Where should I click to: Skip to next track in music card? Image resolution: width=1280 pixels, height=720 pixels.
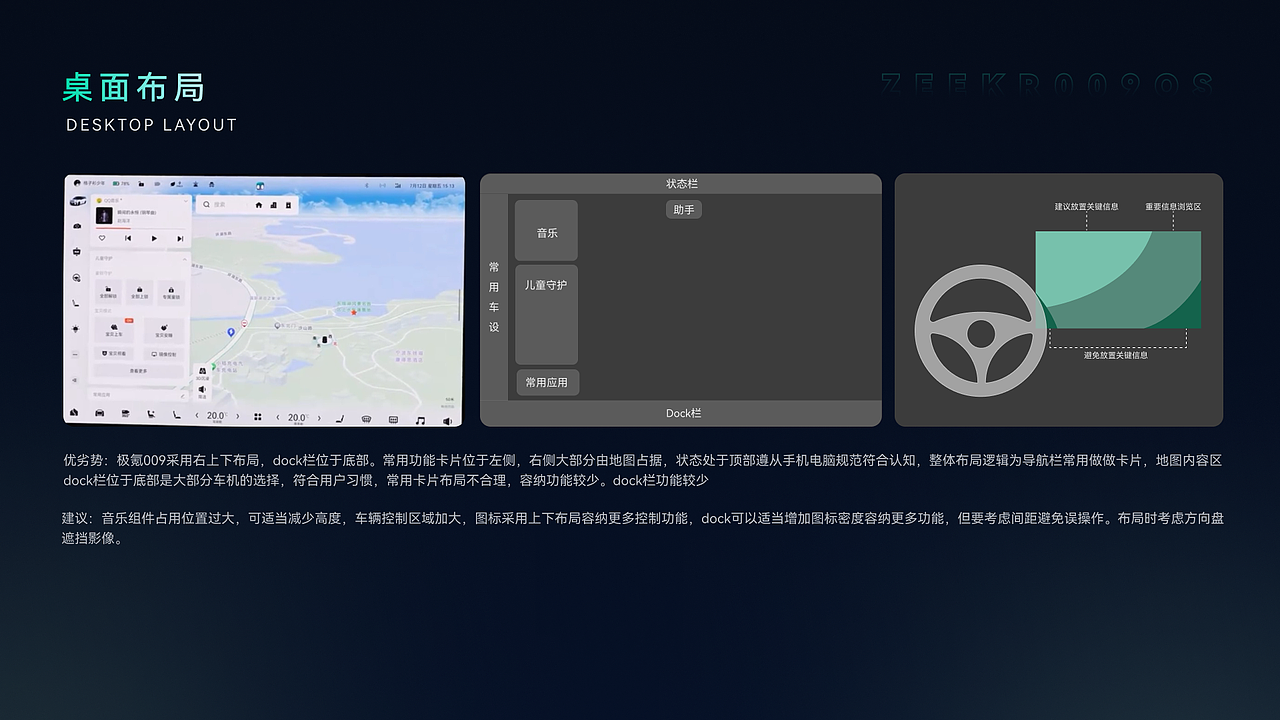(x=180, y=239)
